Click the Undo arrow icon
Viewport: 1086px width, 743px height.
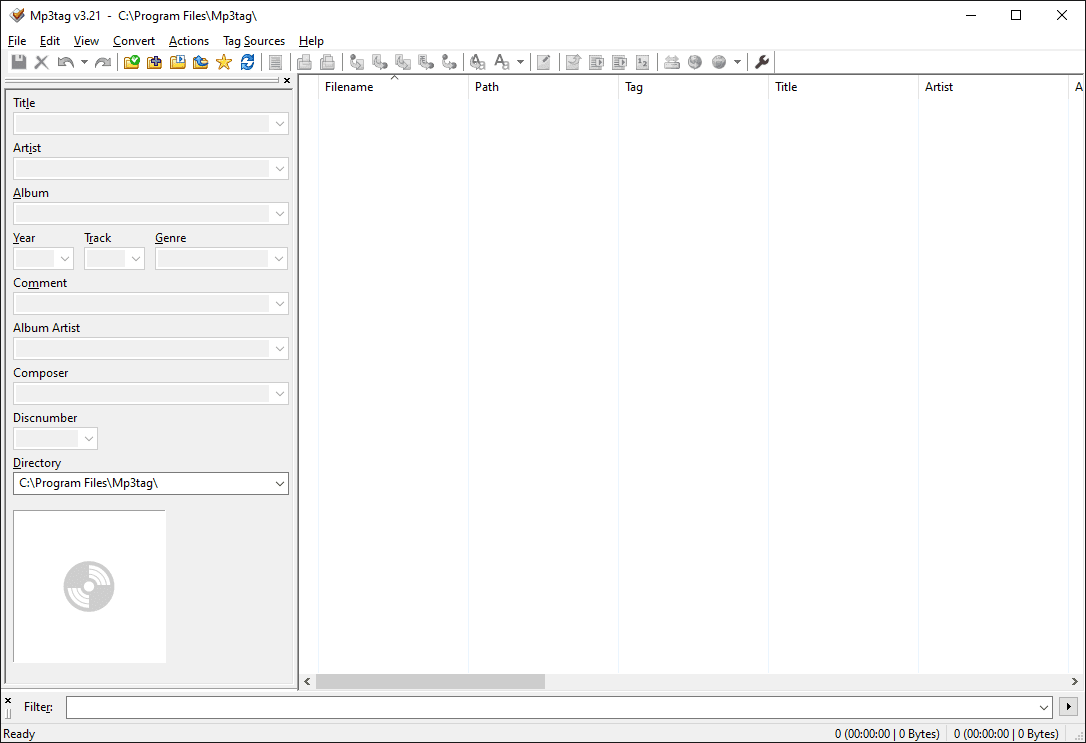click(x=66, y=62)
